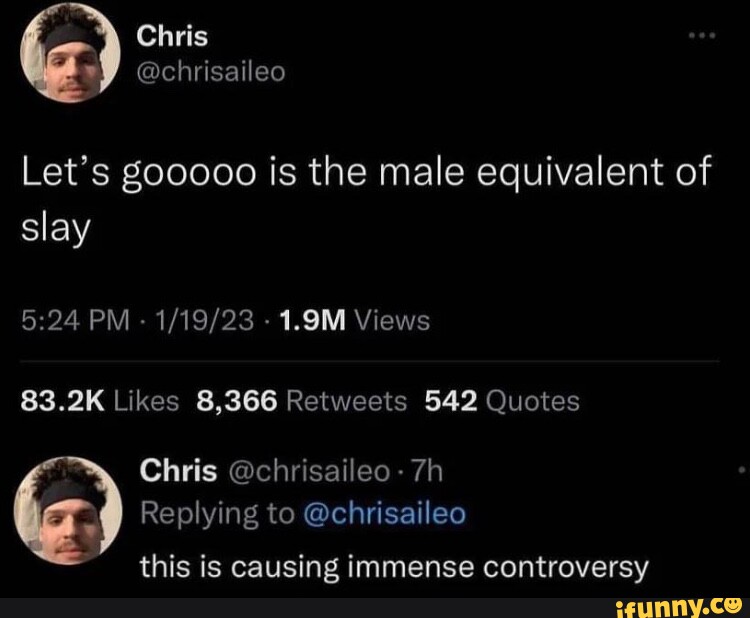Click Chris's profile picture on the main tweet
The height and width of the screenshot is (618, 750).
click(70, 53)
